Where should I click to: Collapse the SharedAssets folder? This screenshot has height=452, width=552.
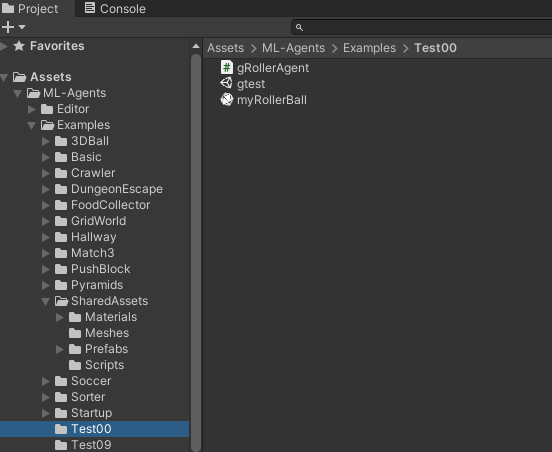(46, 301)
